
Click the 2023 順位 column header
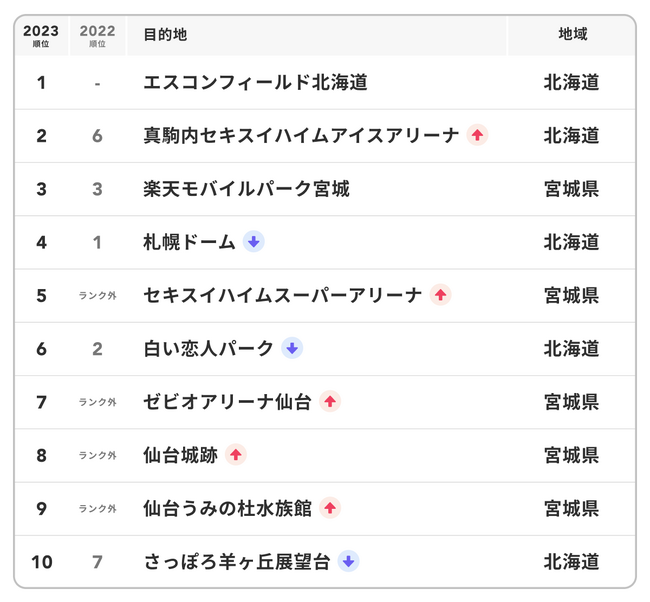pos(41,35)
